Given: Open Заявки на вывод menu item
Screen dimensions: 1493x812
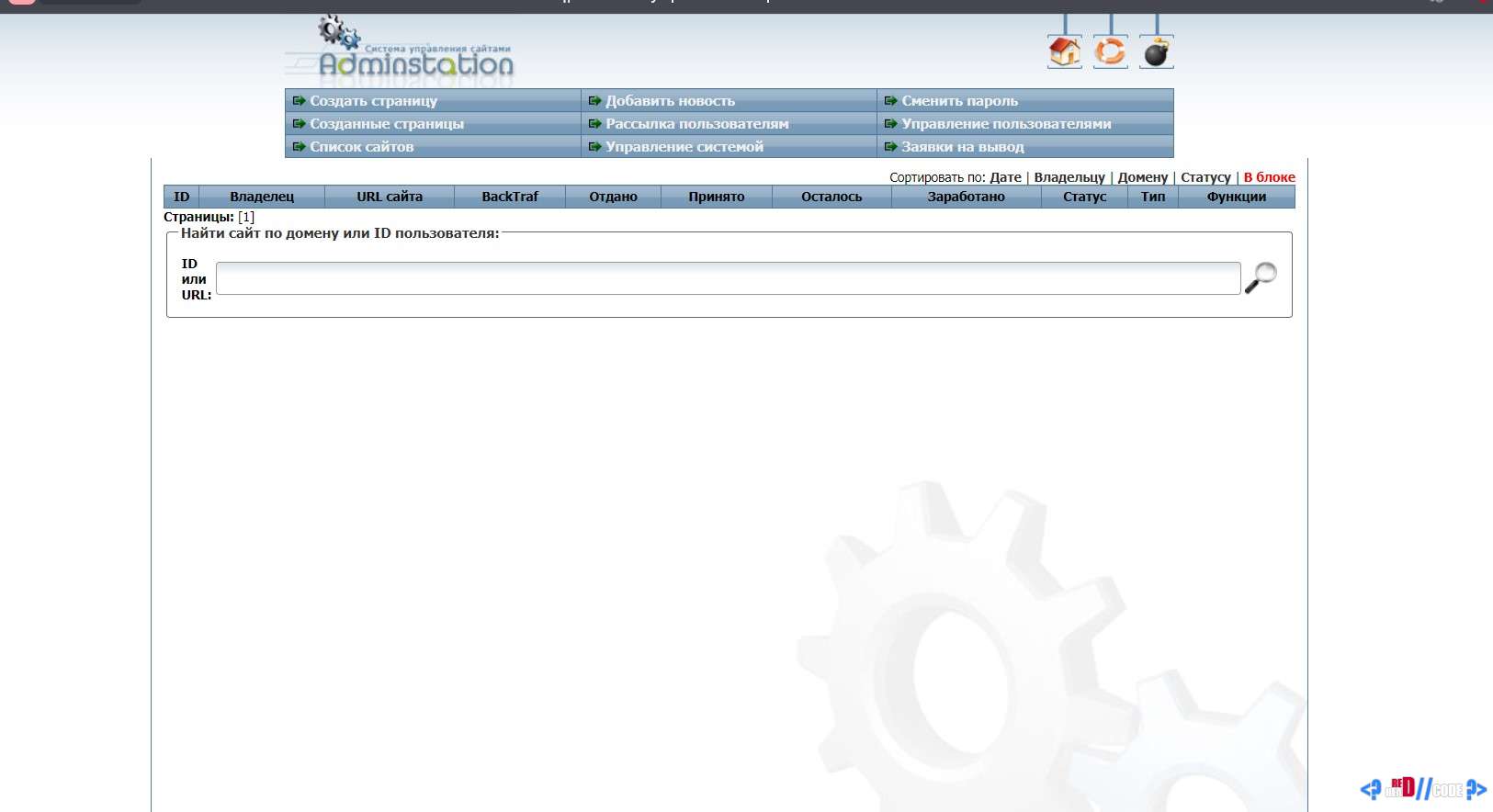Looking at the screenshot, I should tap(962, 147).
